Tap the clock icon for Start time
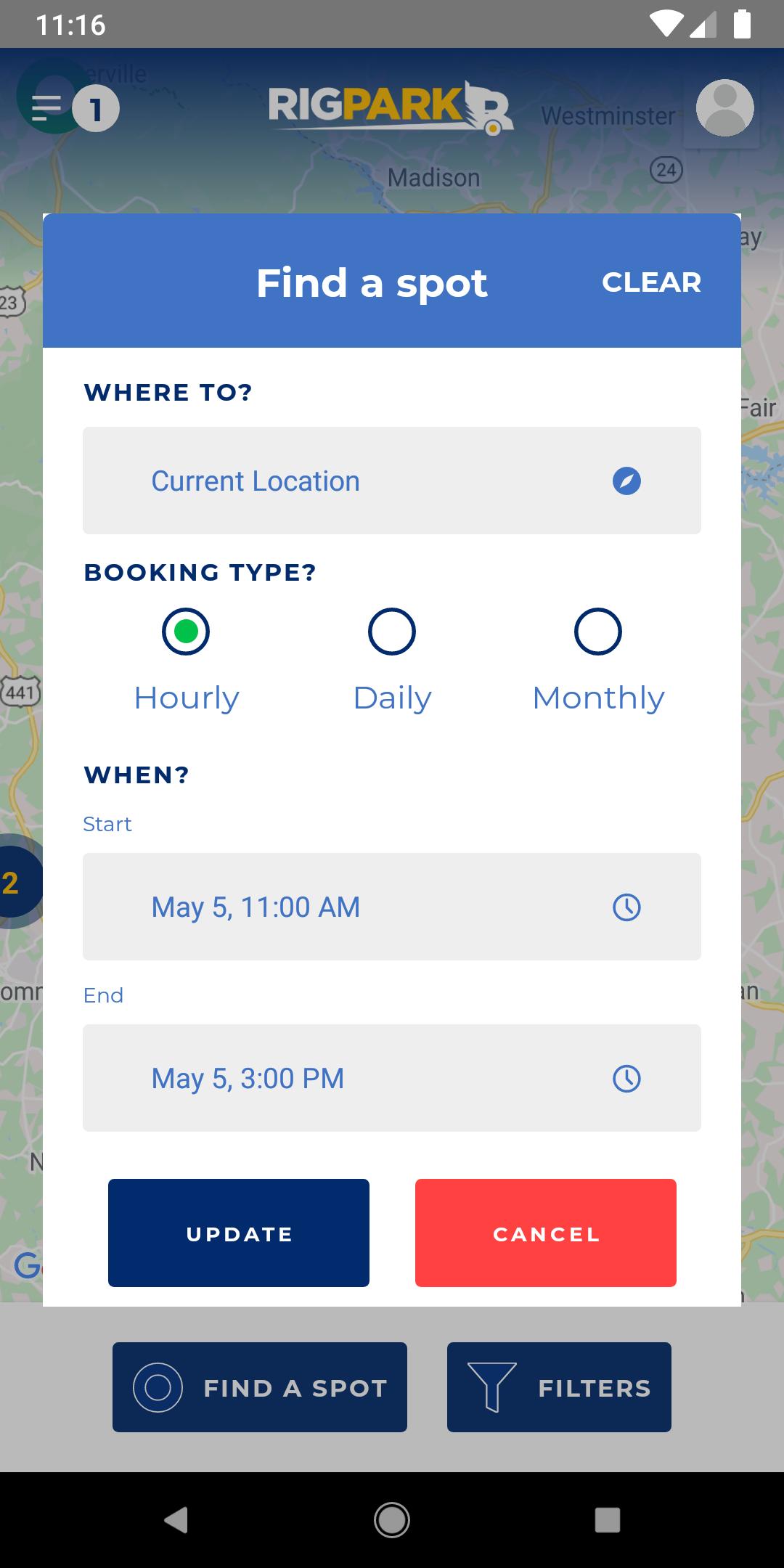The image size is (784, 1568). [626, 907]
